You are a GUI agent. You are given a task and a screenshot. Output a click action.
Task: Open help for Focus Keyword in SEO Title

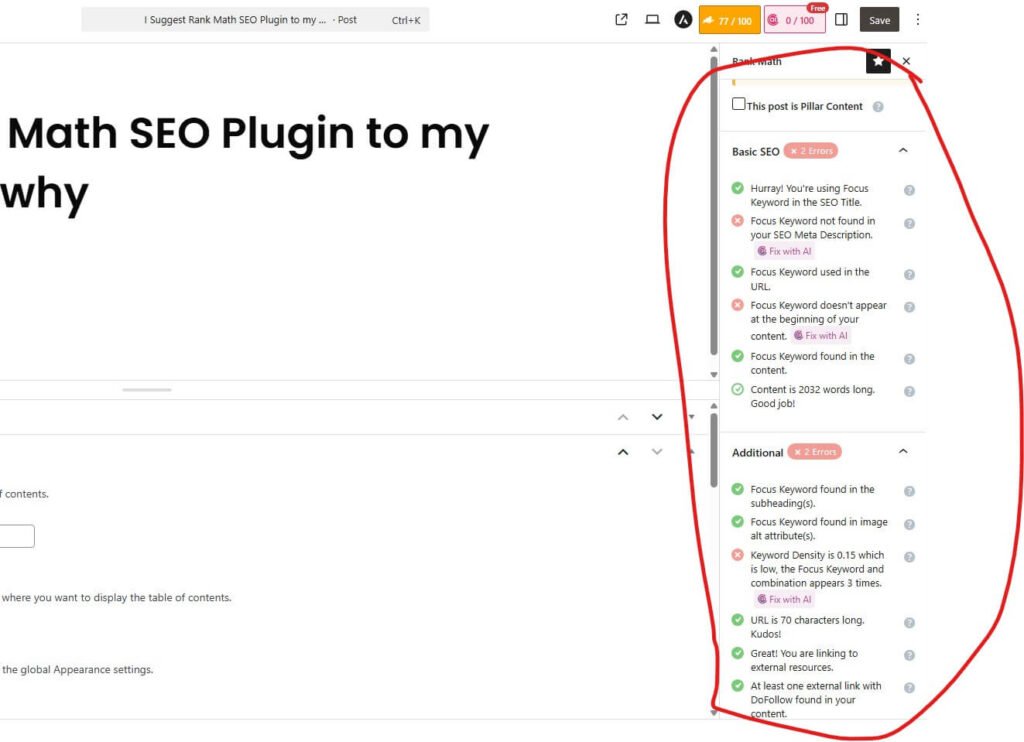[909, 190]
